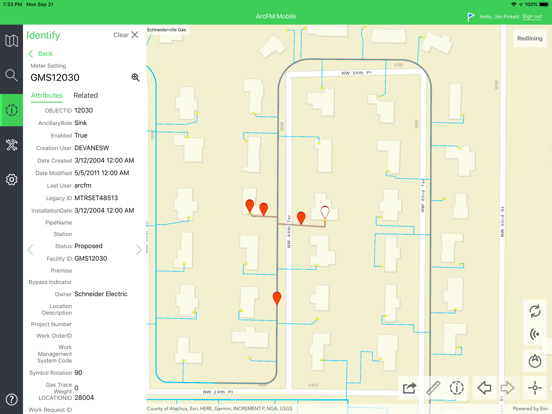
Task: Tap the GMS12030 feature title
Action: 55,77
